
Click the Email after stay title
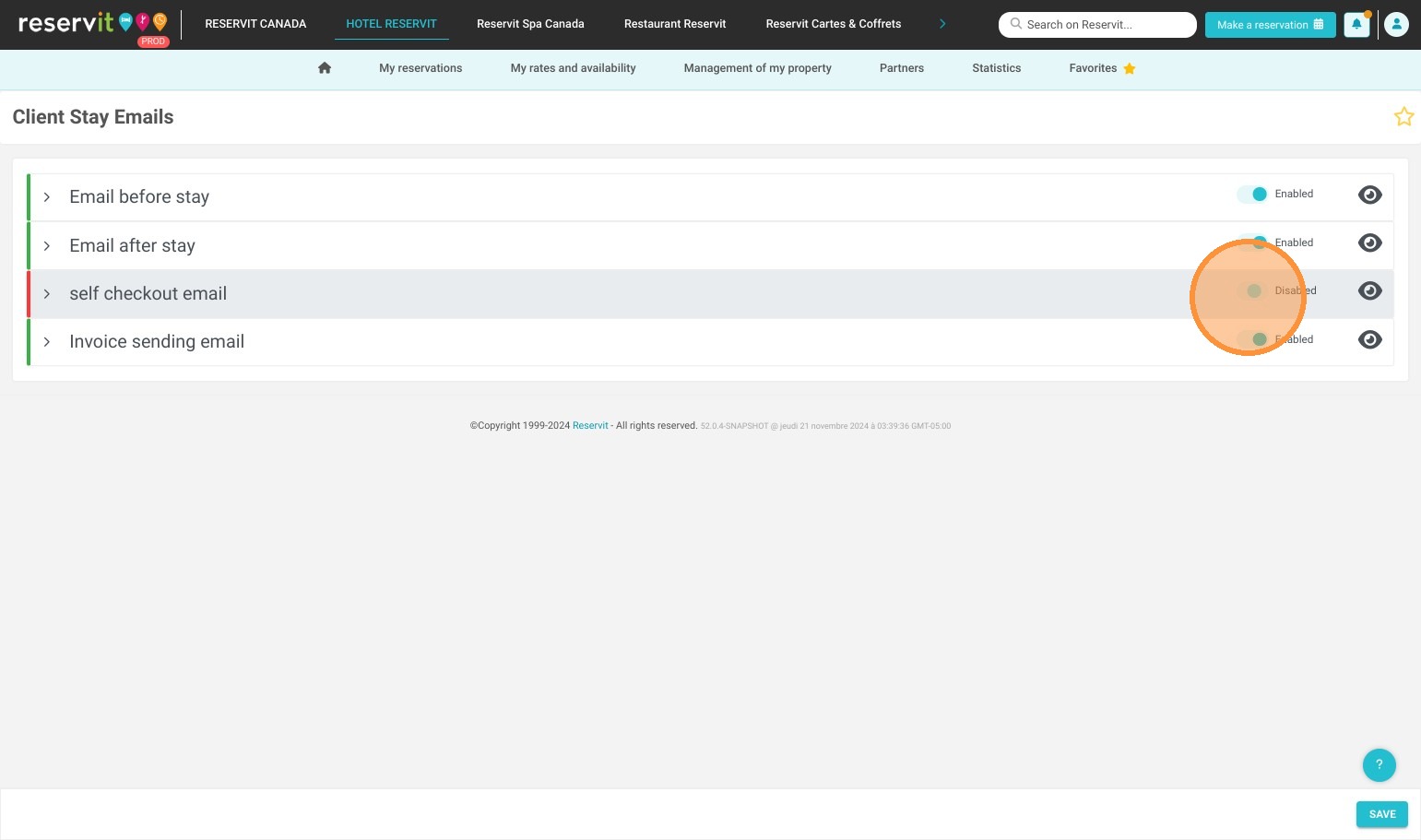click(x=132, y=246)
